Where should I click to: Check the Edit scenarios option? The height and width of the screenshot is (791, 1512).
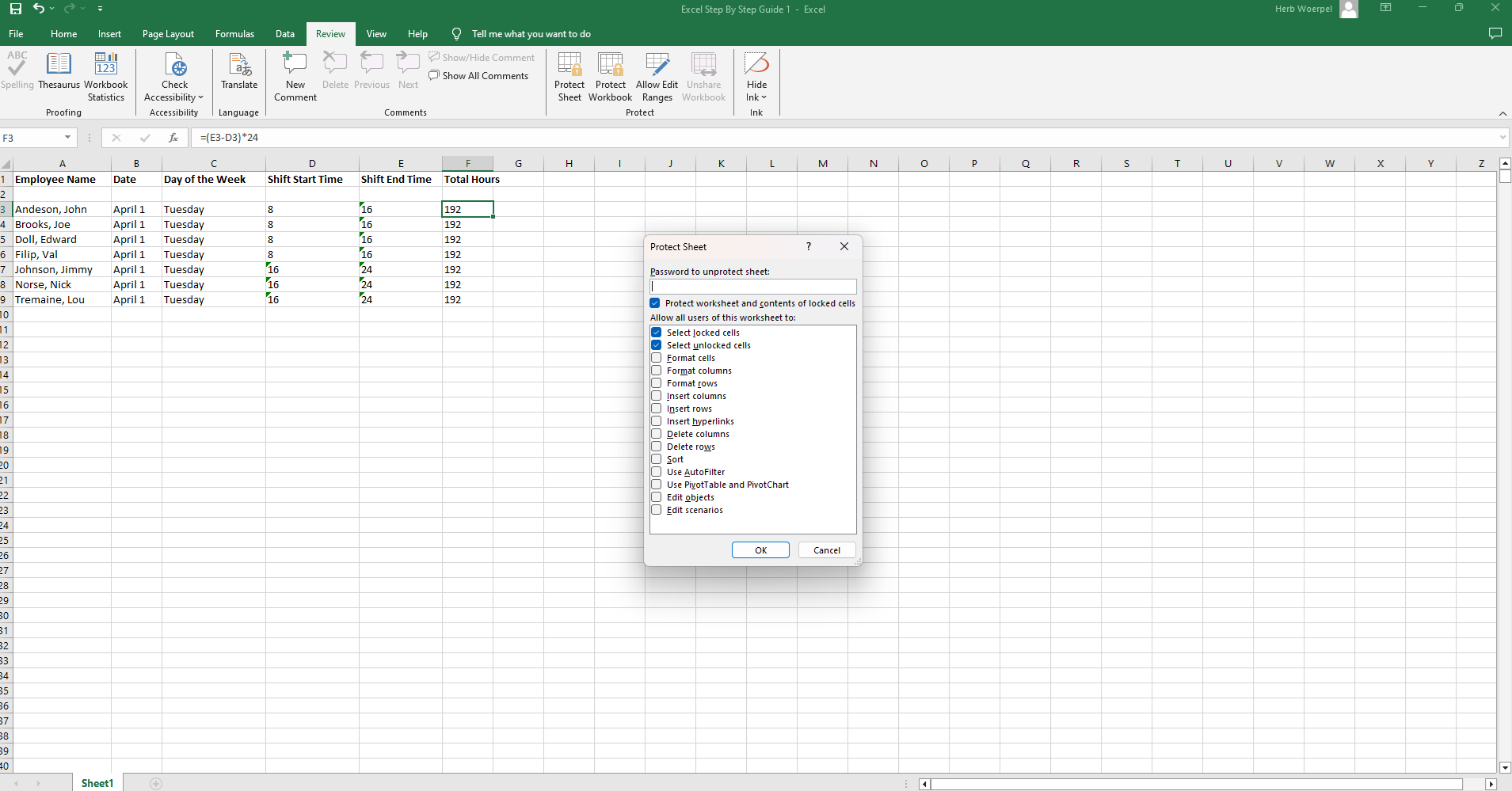point(657,510)
